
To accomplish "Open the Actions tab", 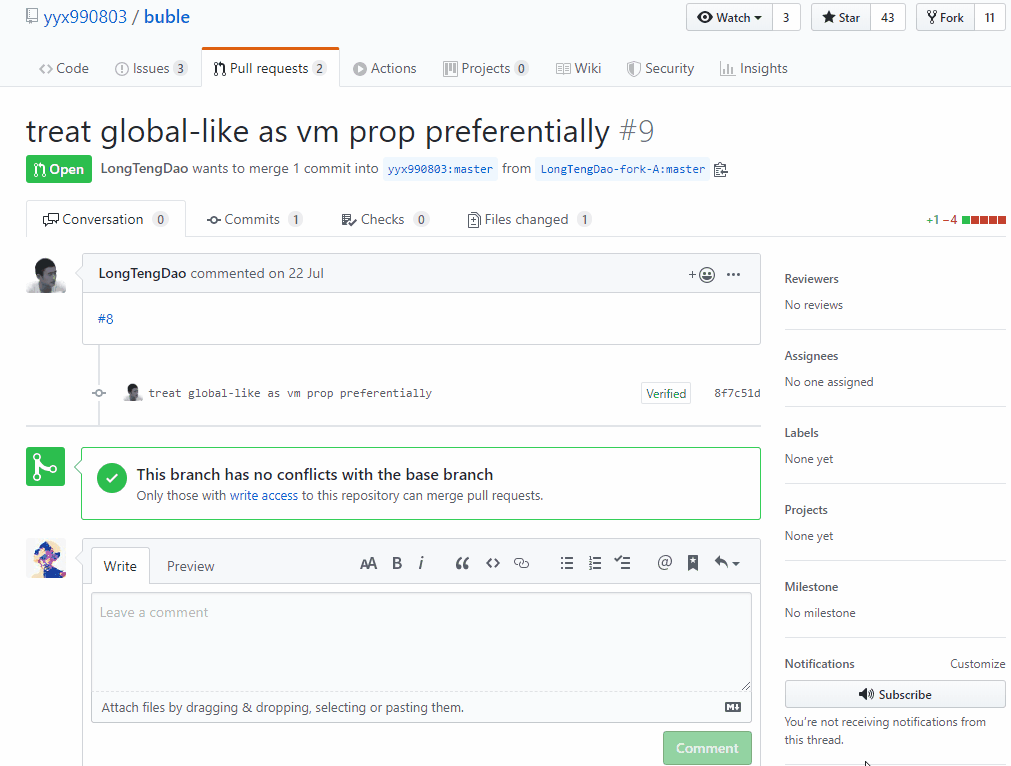I will tap(385, 68).
